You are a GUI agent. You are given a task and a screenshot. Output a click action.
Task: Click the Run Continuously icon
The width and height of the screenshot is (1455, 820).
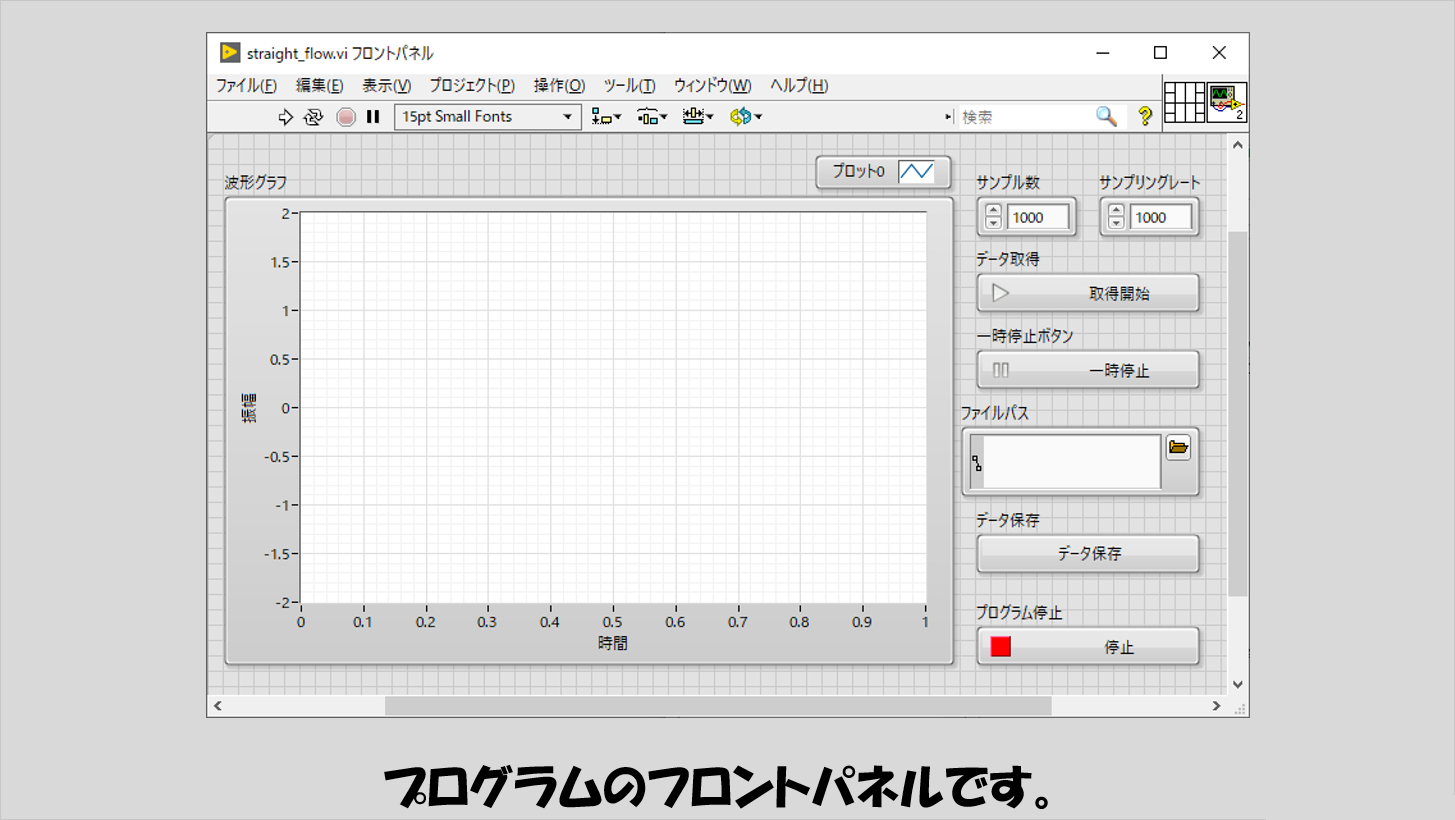click(314, 117)
